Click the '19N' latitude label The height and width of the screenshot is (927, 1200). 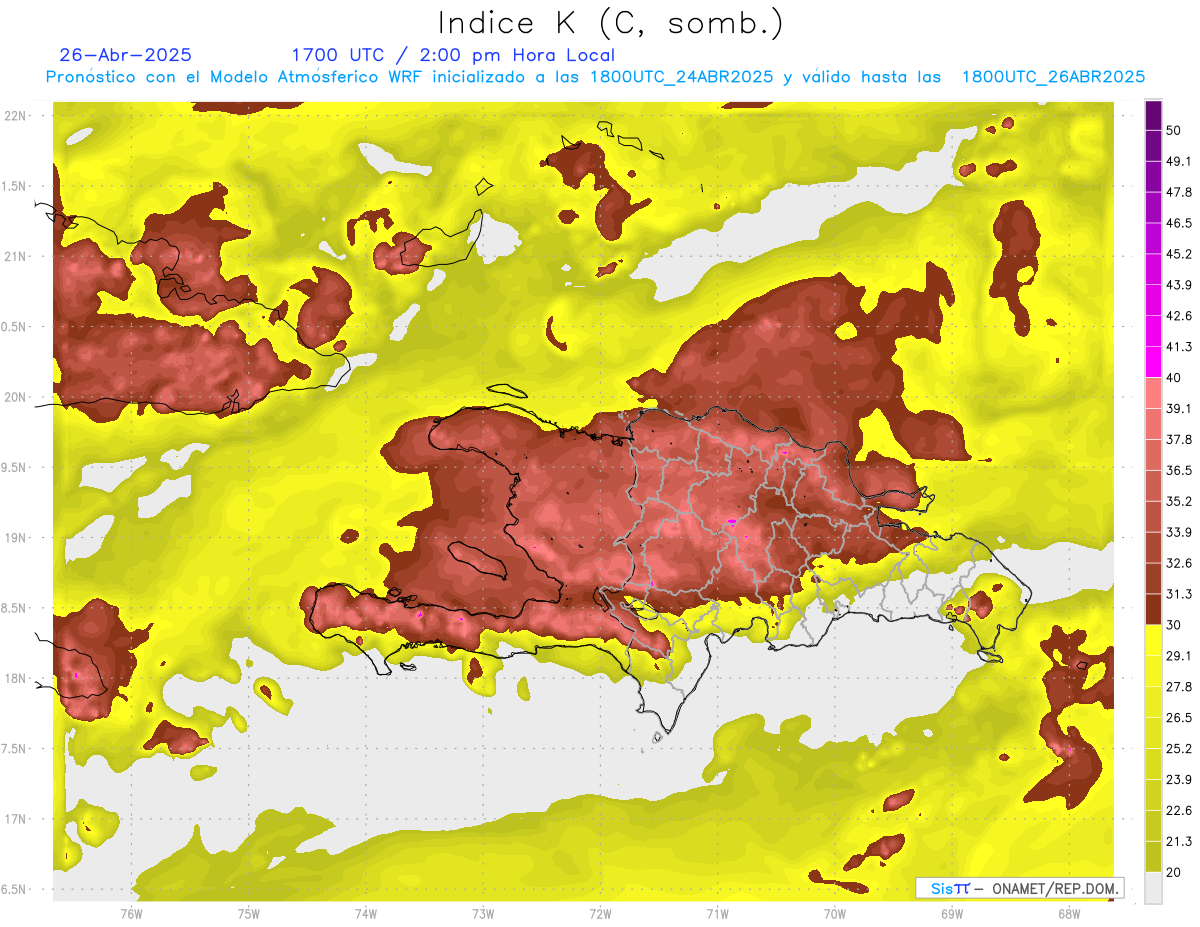click(x=16, y=537)
